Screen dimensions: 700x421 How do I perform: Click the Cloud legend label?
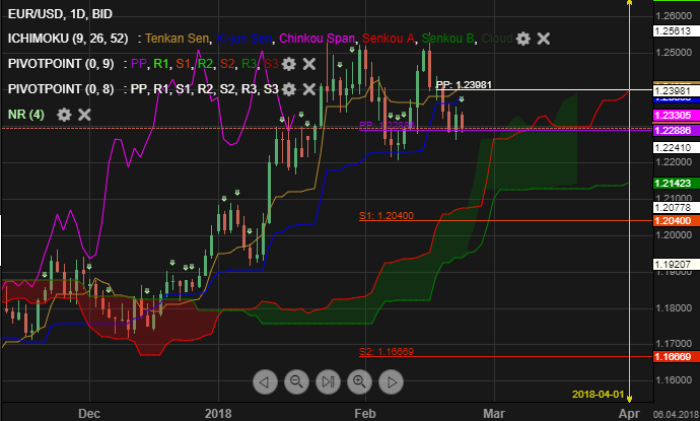[497, 38]
